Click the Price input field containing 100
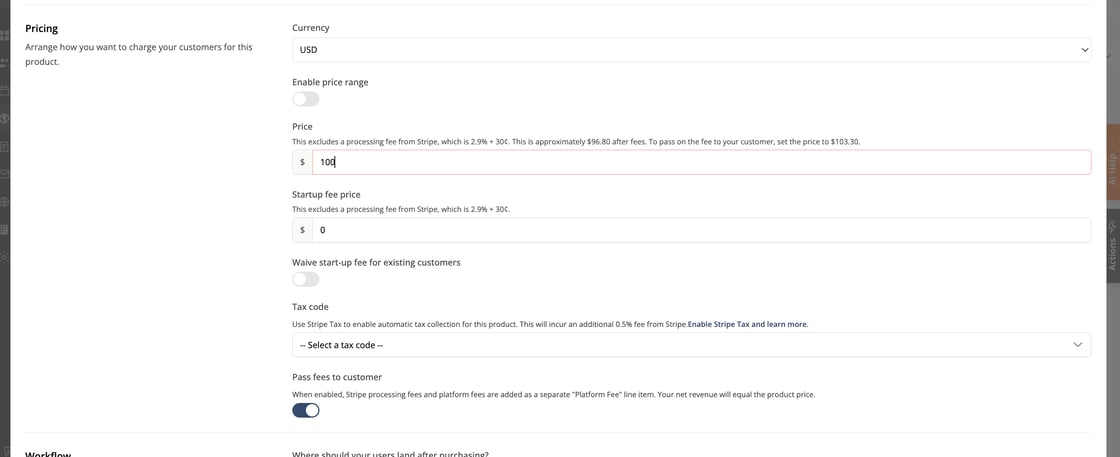Screen dimensions: 1120x457 click(x=701, y=162)
